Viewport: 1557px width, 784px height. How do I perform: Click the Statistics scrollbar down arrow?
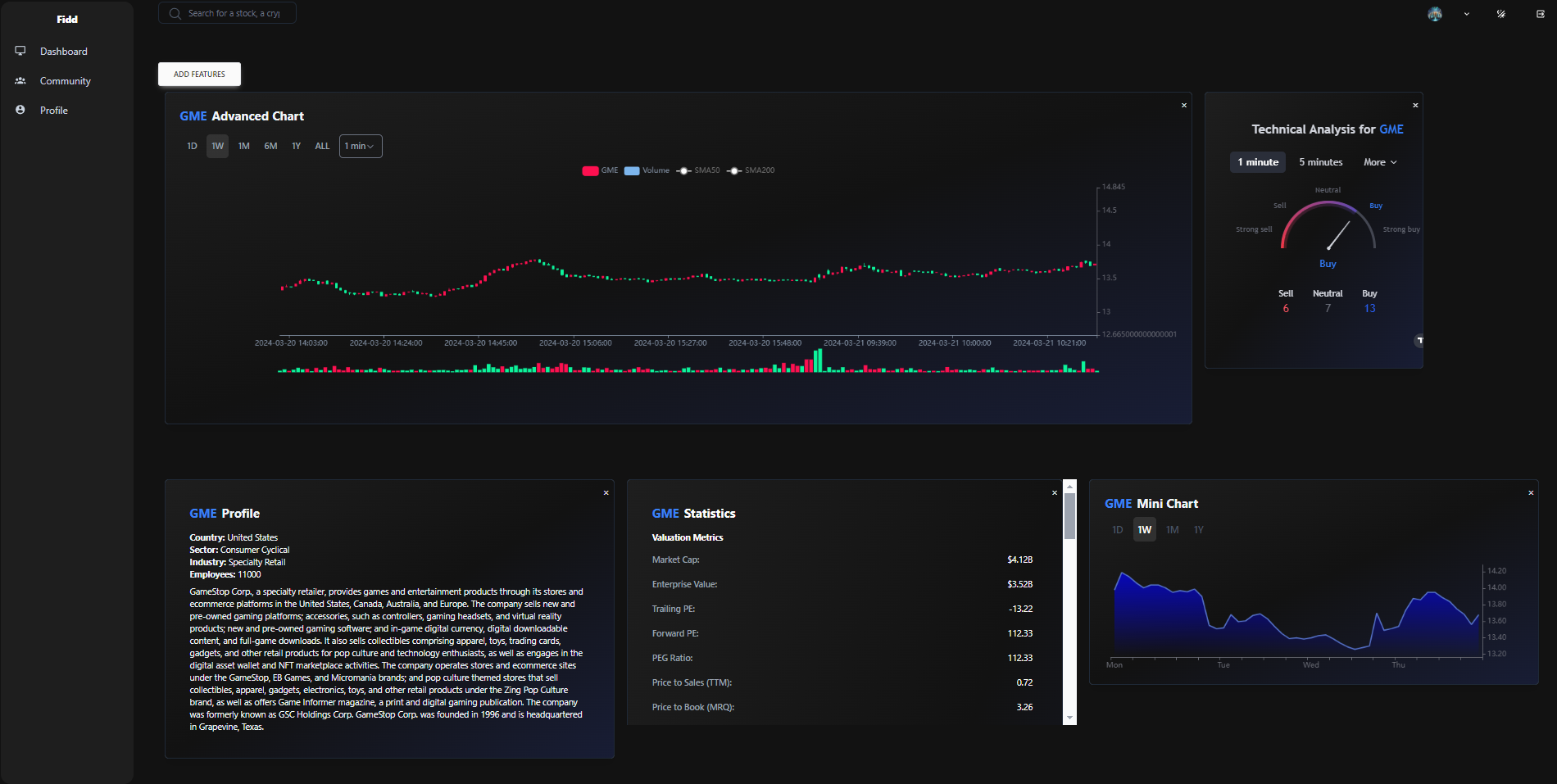click(1069, 718)
